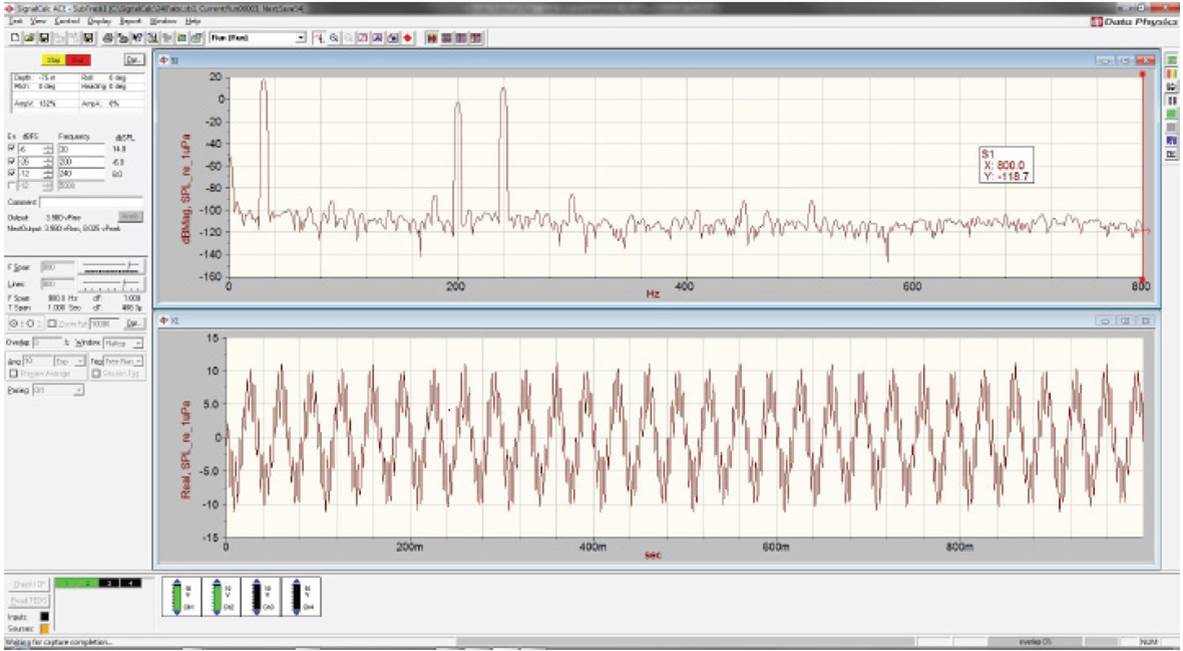Image resolution: width=1183 pixels, height=651 pixels.
Task: Open the Help menu
Action: 192,21
